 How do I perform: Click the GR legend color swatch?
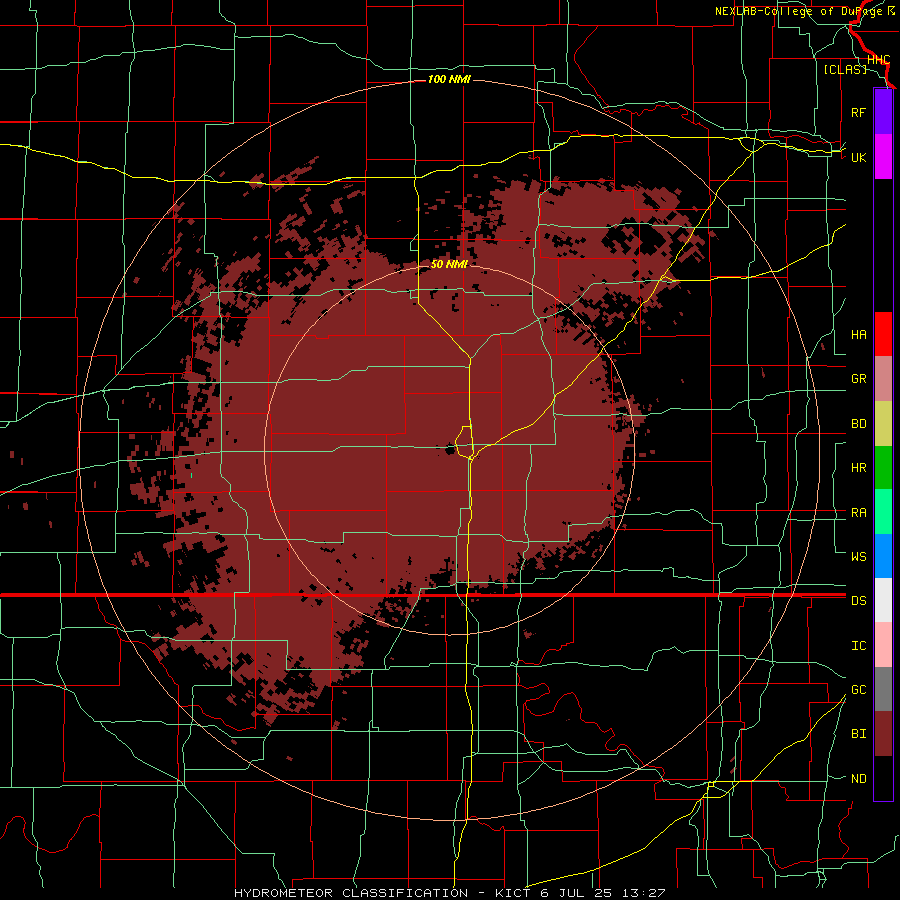pos(883,379)
